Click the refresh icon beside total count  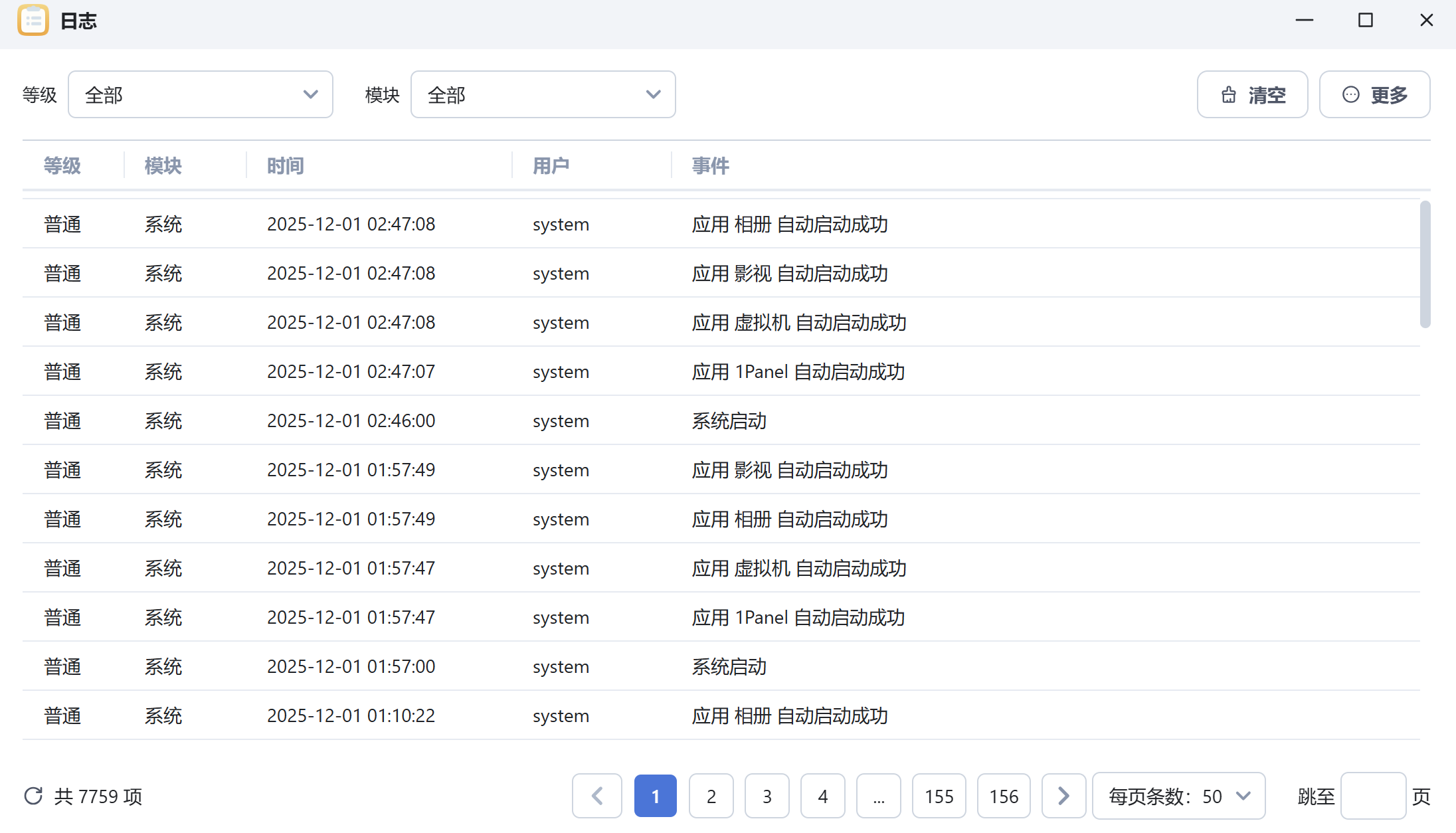33,796
